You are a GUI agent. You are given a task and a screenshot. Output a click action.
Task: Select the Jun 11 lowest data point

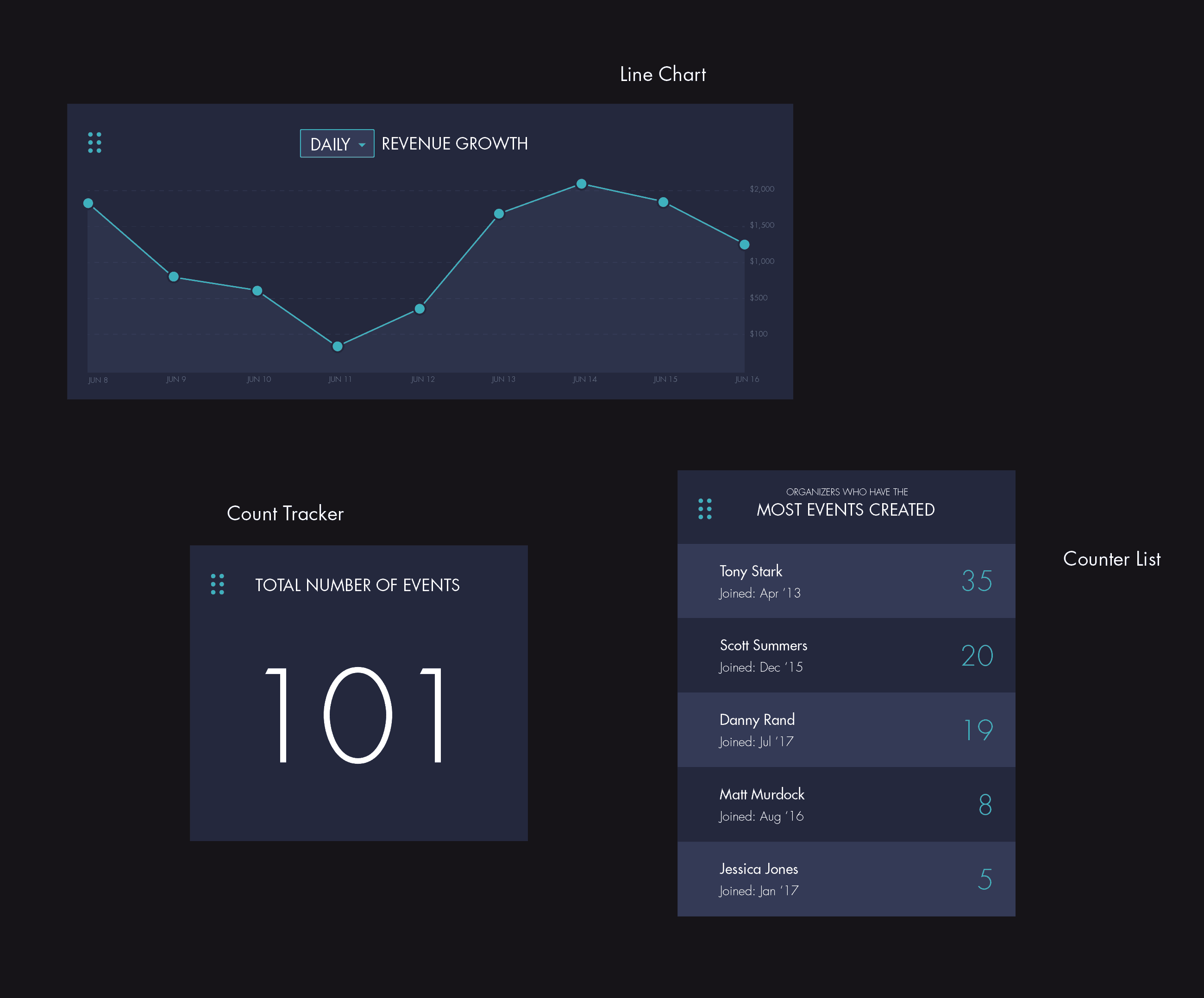click(x=337, y=346)
